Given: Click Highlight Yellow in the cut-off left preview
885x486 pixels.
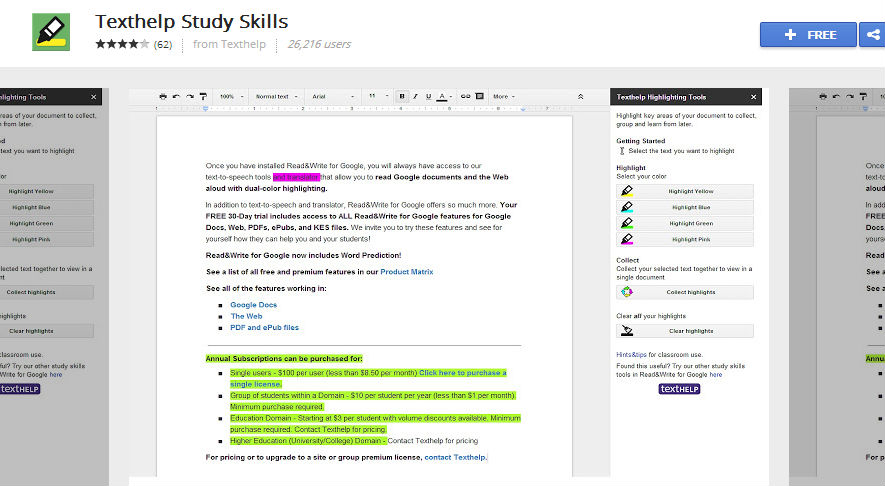Looking at the screenshot, I should (x=46, y=191).
